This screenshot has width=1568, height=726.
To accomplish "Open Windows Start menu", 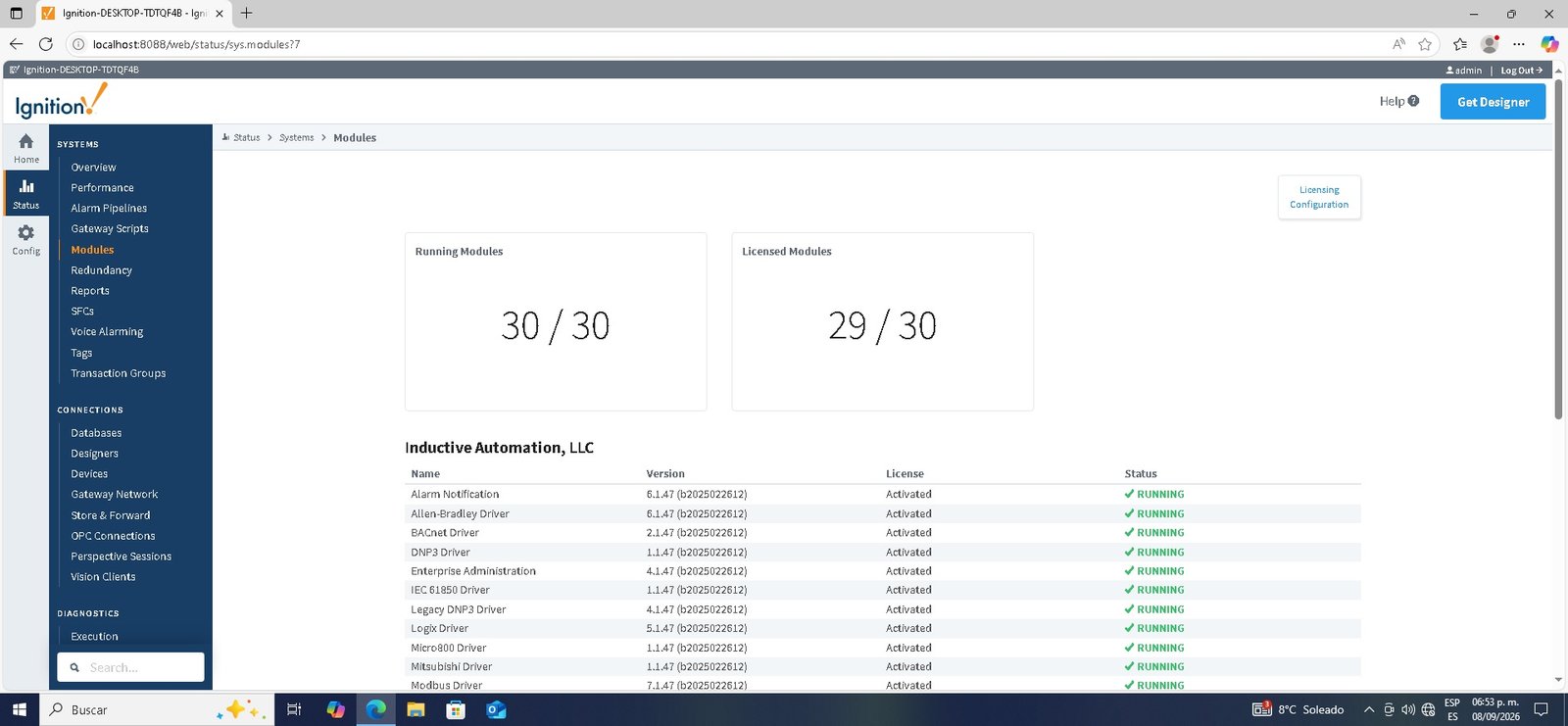I will click(x=19, y=709).
